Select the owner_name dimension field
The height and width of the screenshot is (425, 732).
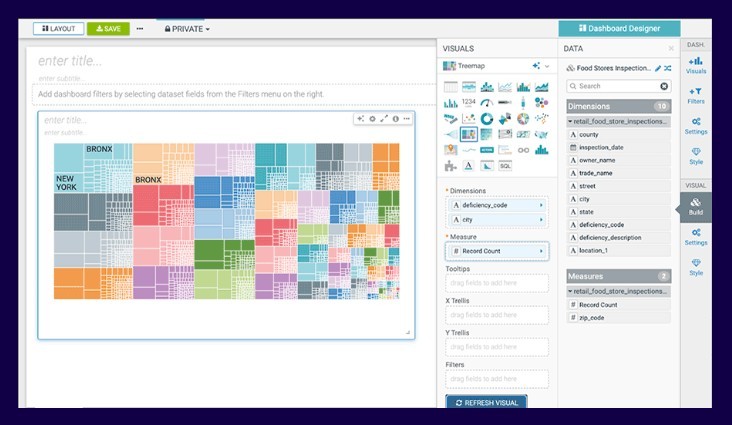(x=619, y=160)
